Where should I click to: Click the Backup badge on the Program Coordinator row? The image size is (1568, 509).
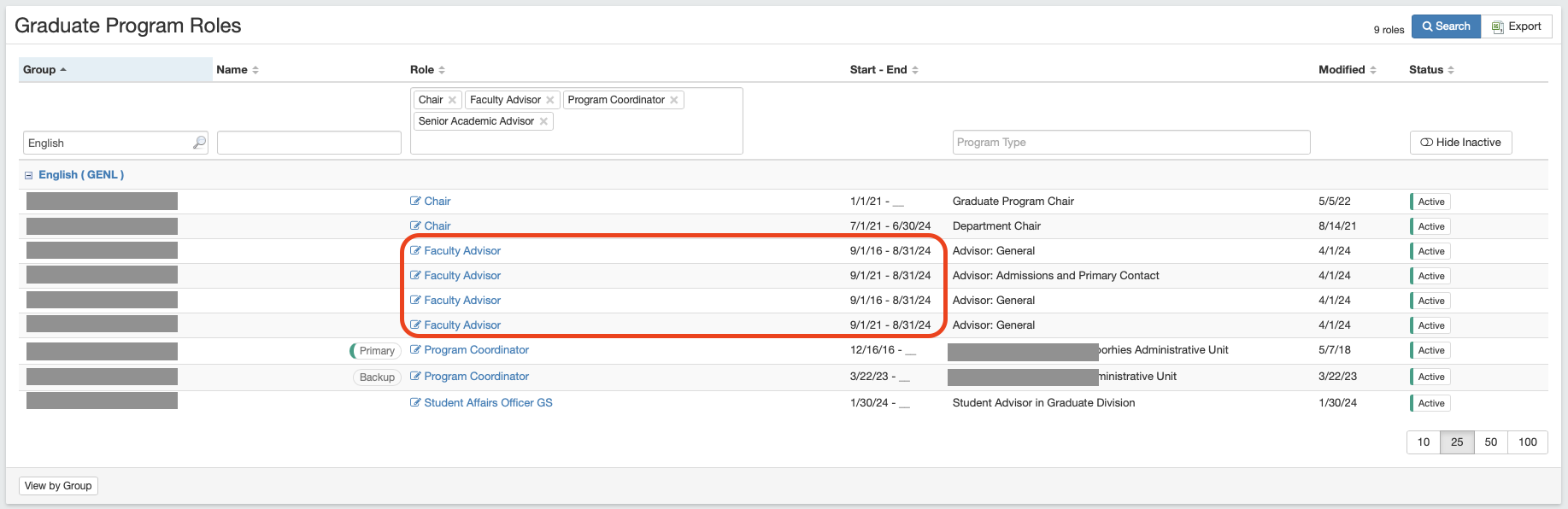click(x=377, y=377)
